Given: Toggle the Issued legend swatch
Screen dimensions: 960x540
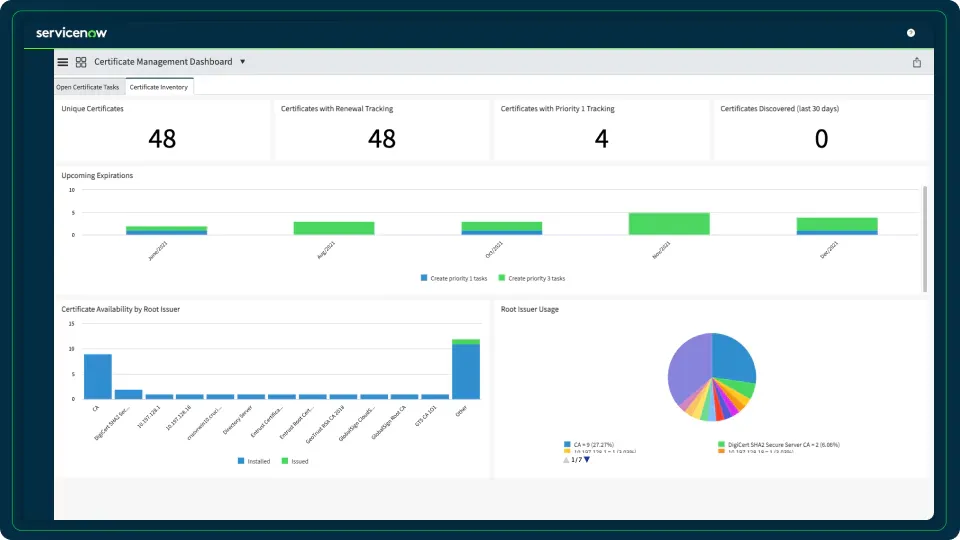Looking at the screenshot, I should tap(285, 461).
